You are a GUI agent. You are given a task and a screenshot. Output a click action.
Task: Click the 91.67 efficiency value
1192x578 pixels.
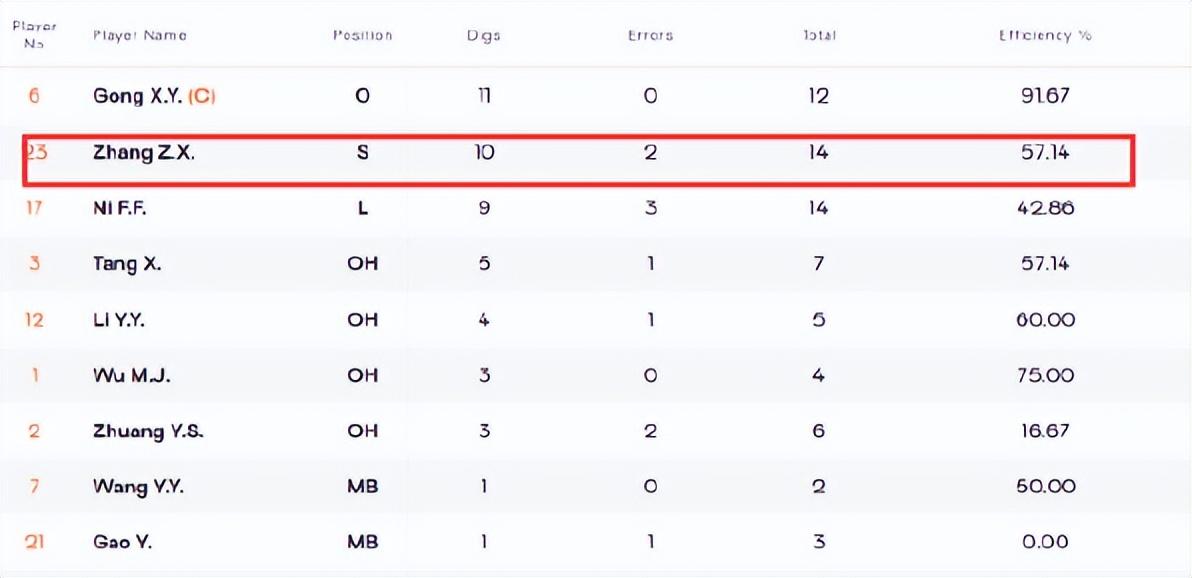(x=1046, y=96)
